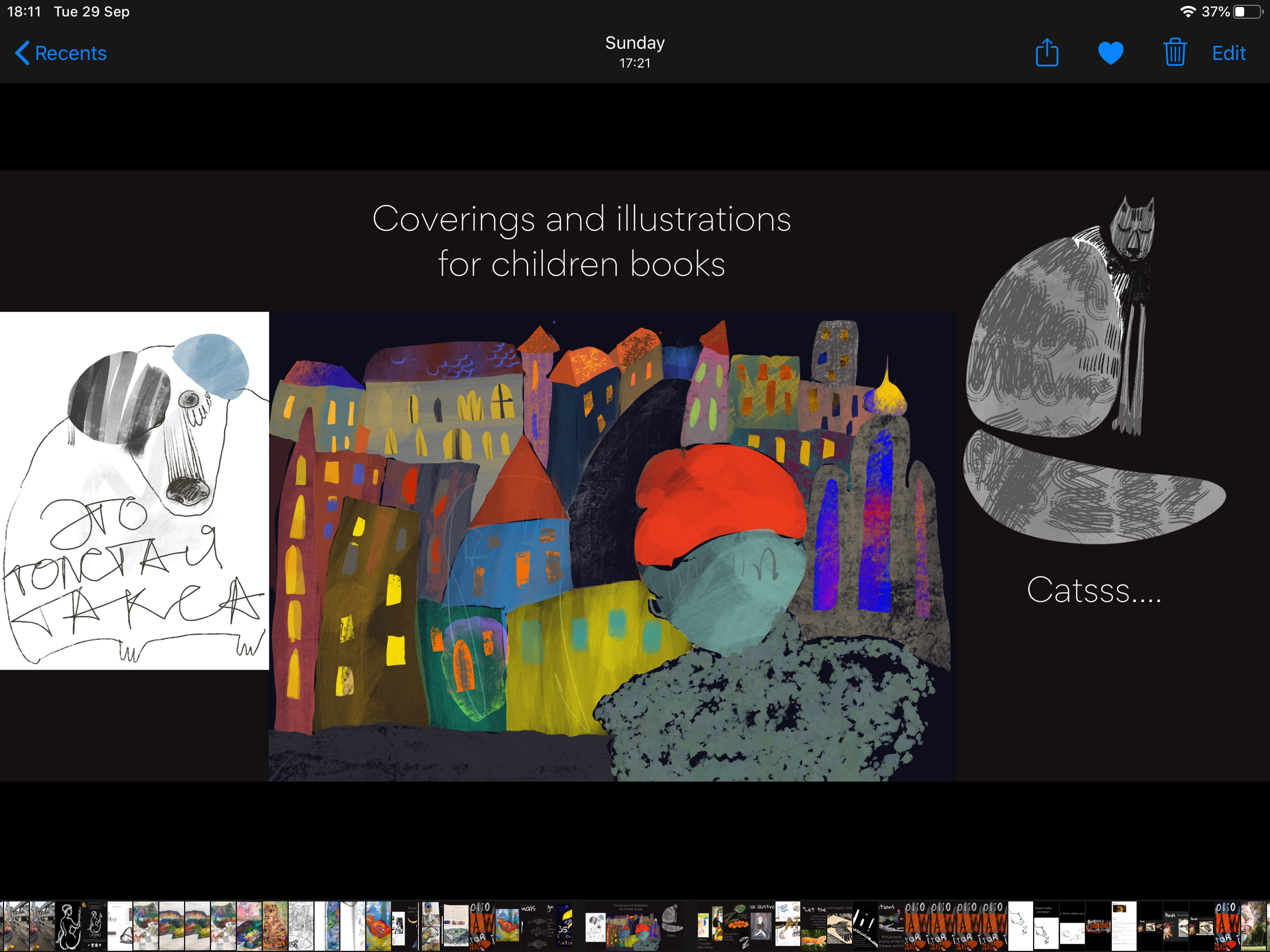
Task: Tap the trash Delete icon
Action: click(1175, 53)
